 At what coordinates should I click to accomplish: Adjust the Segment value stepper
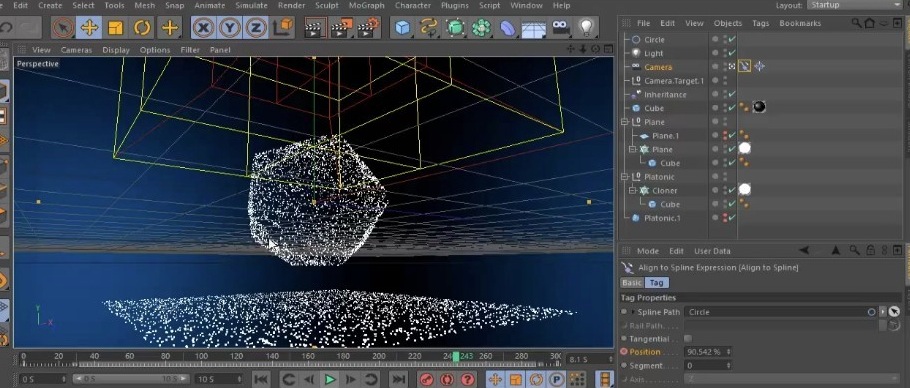click(728, 366)
